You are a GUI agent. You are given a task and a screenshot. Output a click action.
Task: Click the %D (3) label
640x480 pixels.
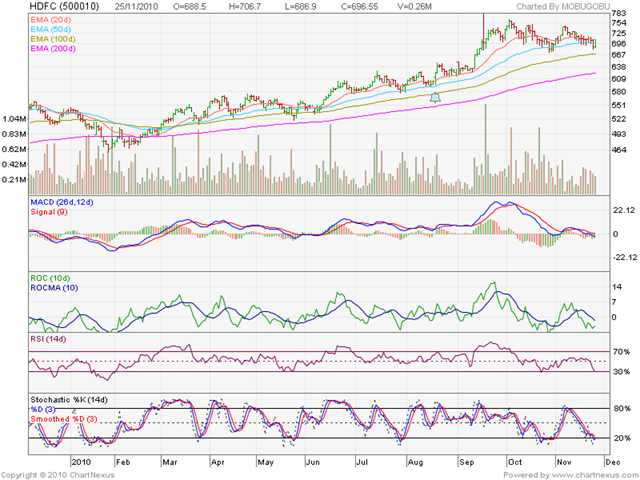pos(43,409)
